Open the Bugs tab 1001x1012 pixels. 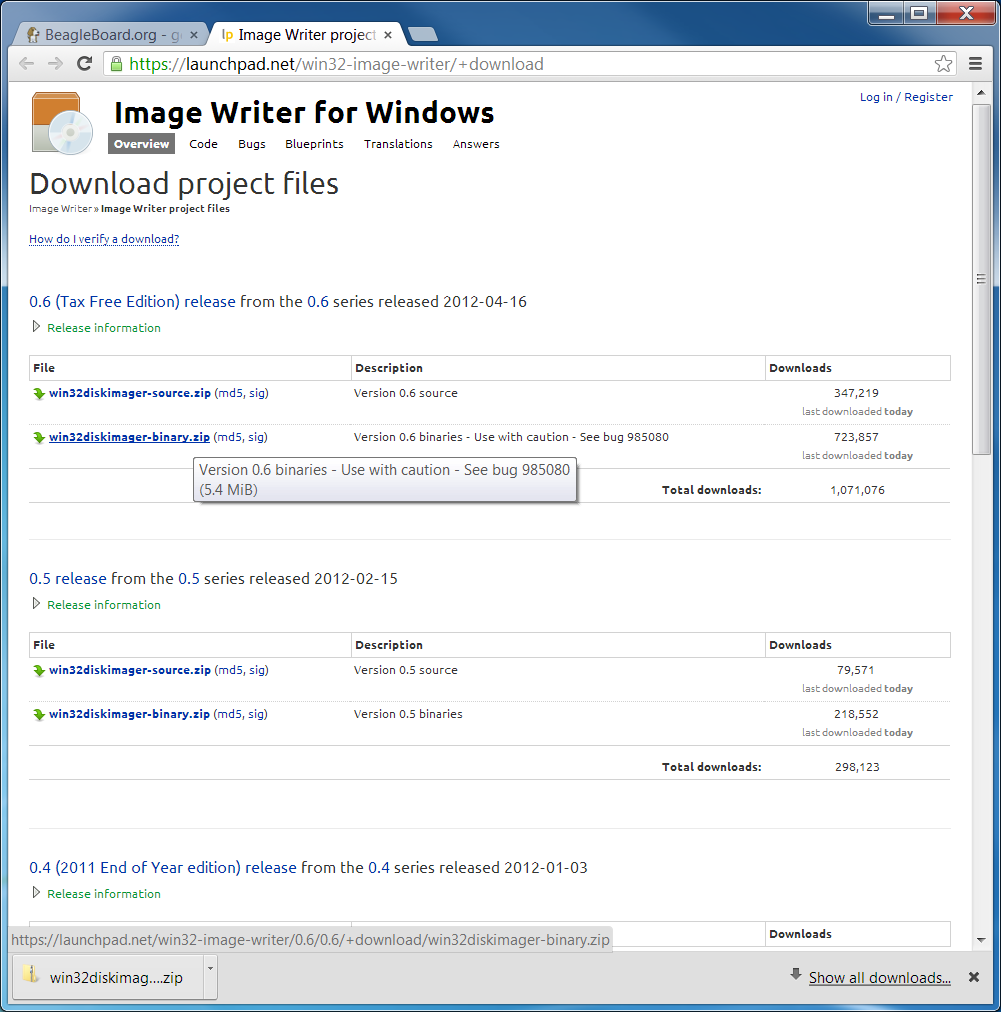252,144
